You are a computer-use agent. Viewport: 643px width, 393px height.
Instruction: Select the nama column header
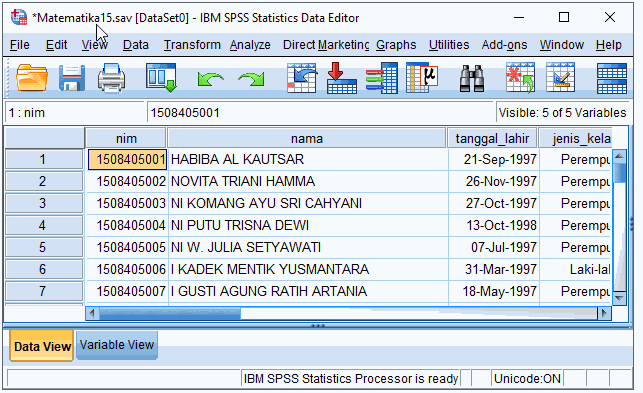pyautogui.click(x=307, y=139)
